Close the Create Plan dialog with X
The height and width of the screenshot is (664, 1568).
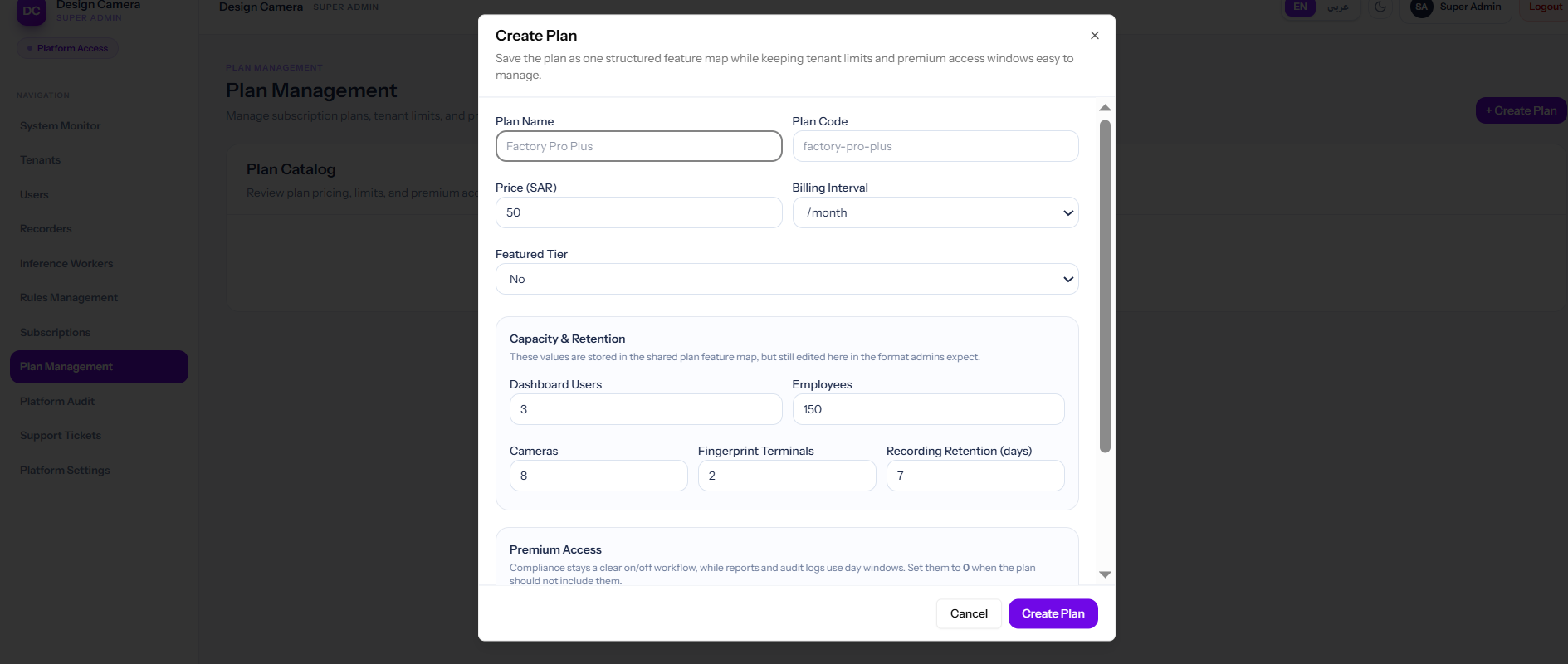(1094, 36)
